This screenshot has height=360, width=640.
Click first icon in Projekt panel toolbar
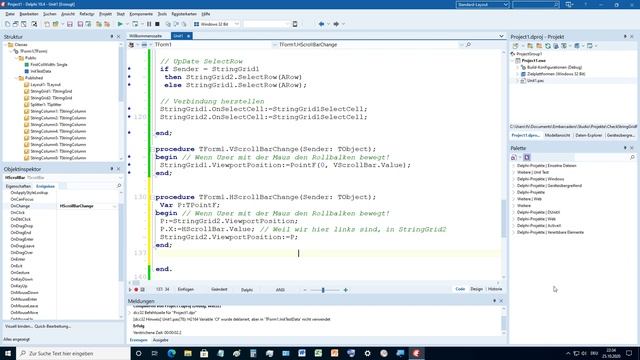pyautogui.click(x=516, y=46)
